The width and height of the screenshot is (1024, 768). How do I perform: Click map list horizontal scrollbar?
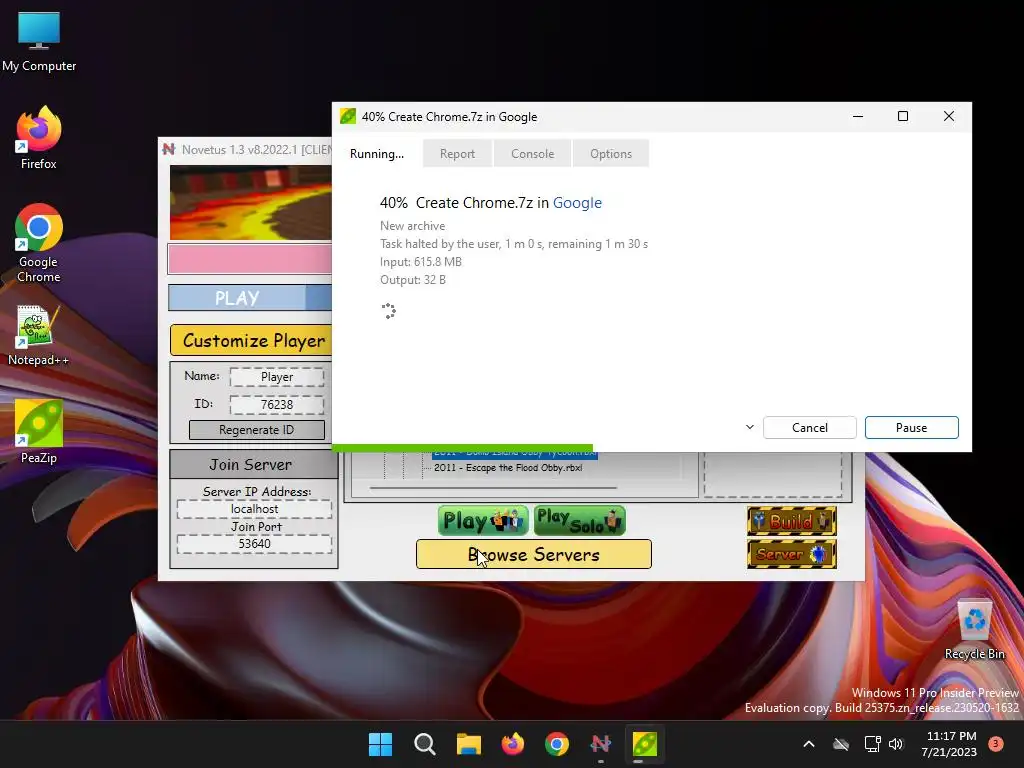[x=493, y=487]
